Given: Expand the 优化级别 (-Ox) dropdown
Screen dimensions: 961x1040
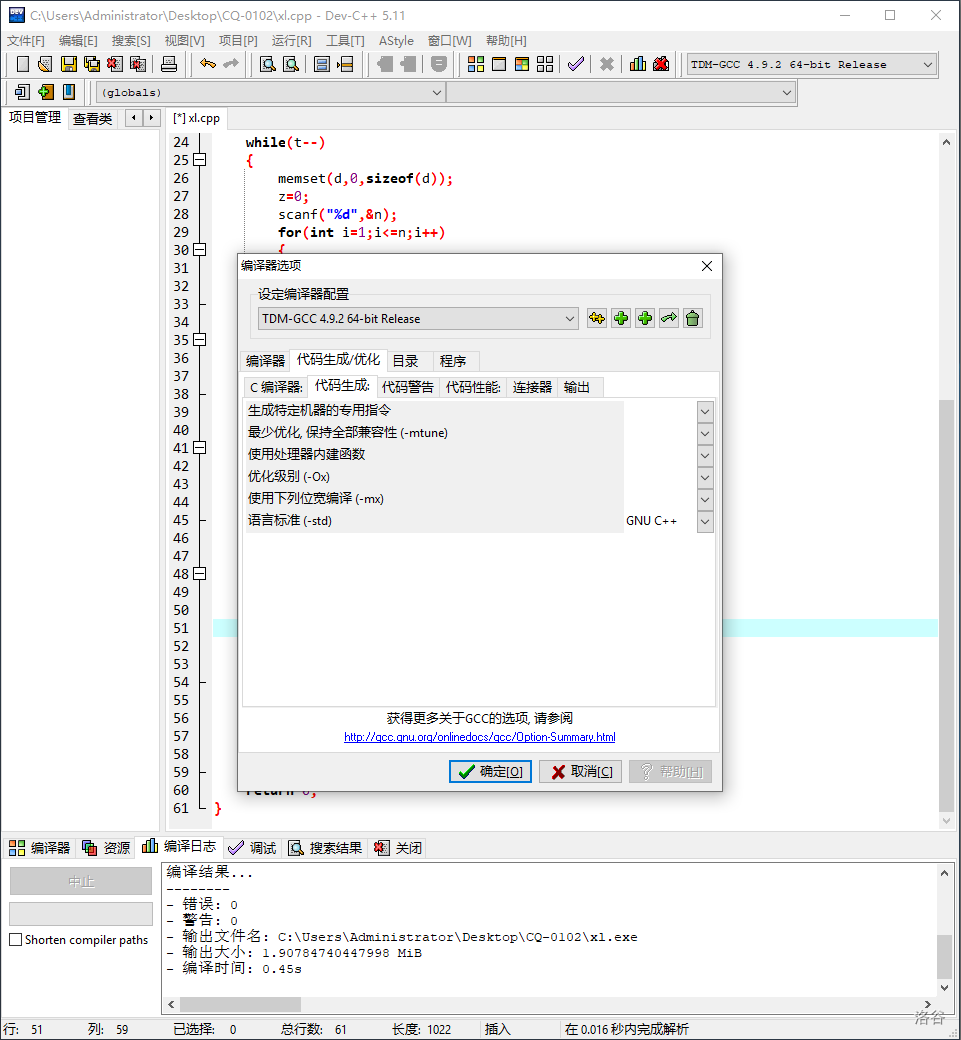Looking at the screenshot, I should 705,477.
